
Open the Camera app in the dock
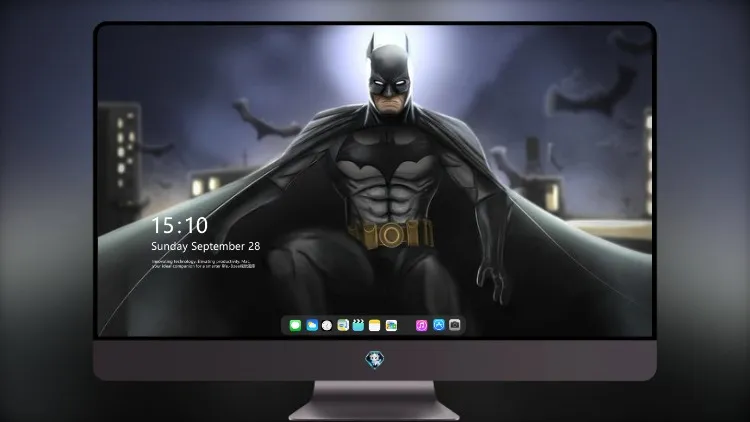pyautogui.click(x=455, y=325)
